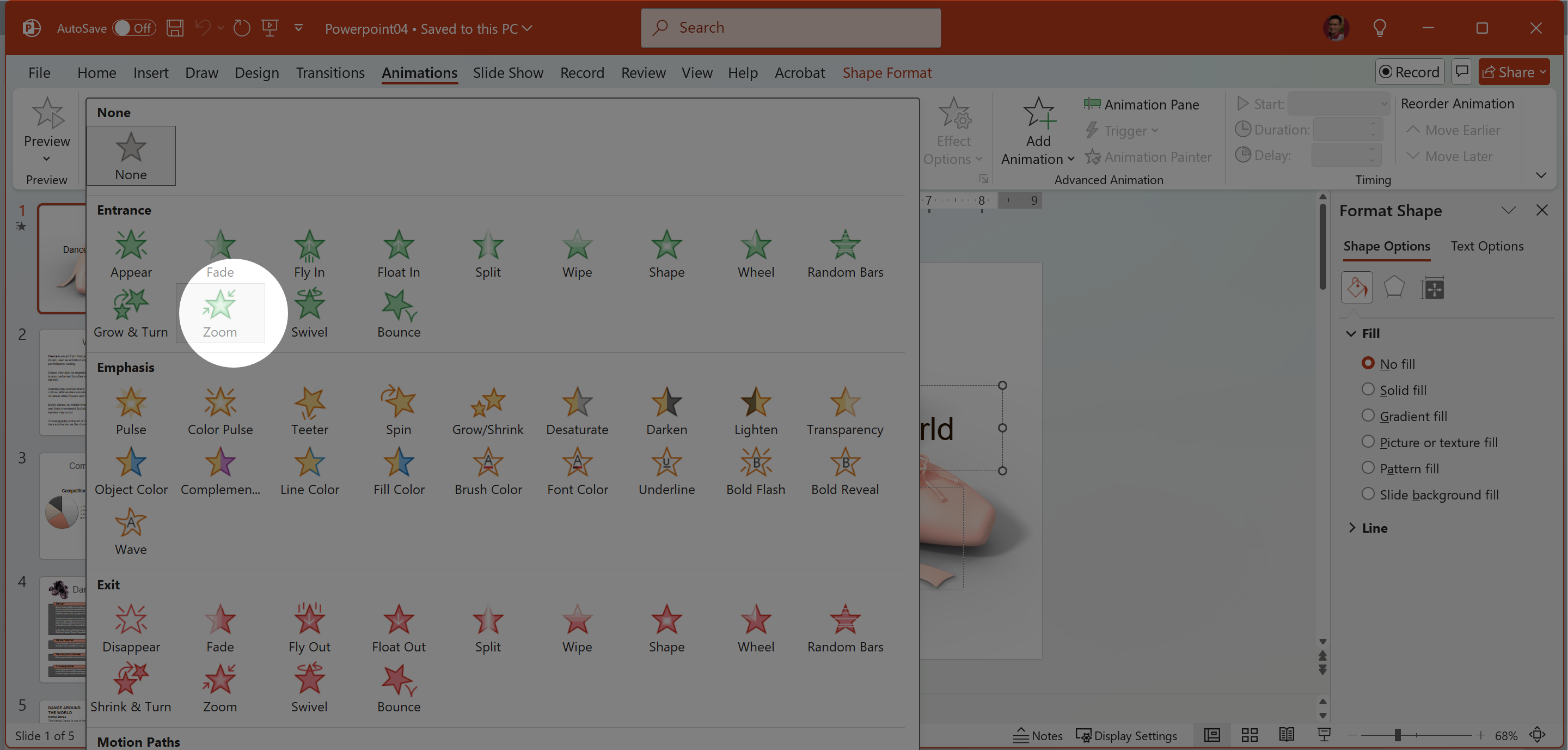Toggle the AutoSave switch

pyautogui.click(x=134, y=28)
